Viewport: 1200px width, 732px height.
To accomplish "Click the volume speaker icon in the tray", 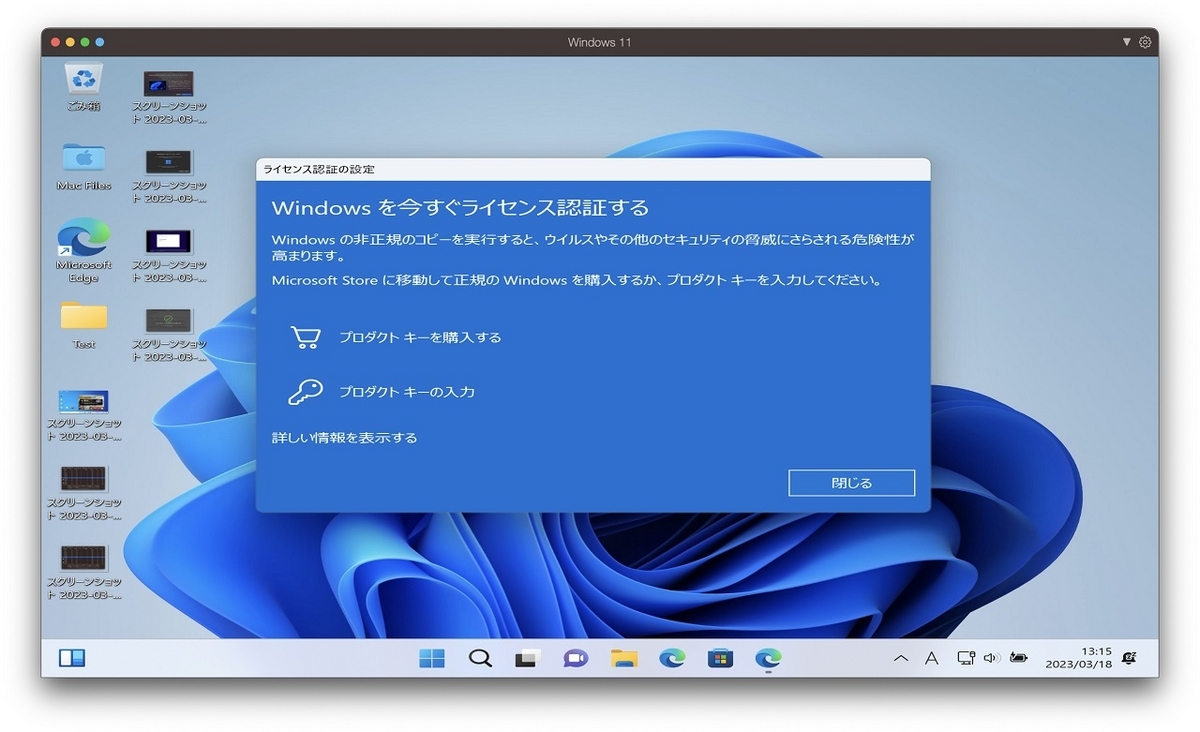I will (991, 658).
